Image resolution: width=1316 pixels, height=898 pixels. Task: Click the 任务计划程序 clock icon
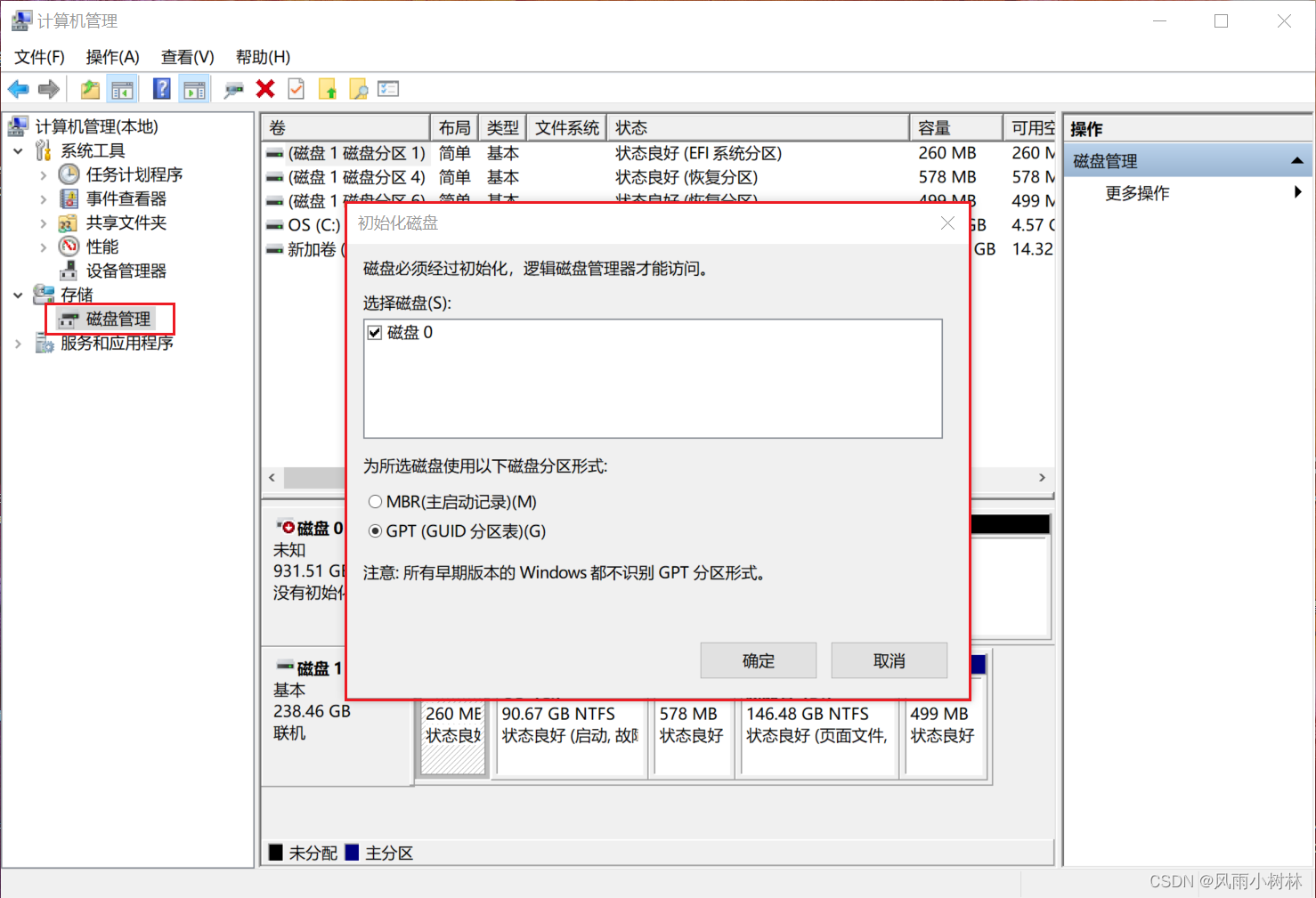point(69,174)
